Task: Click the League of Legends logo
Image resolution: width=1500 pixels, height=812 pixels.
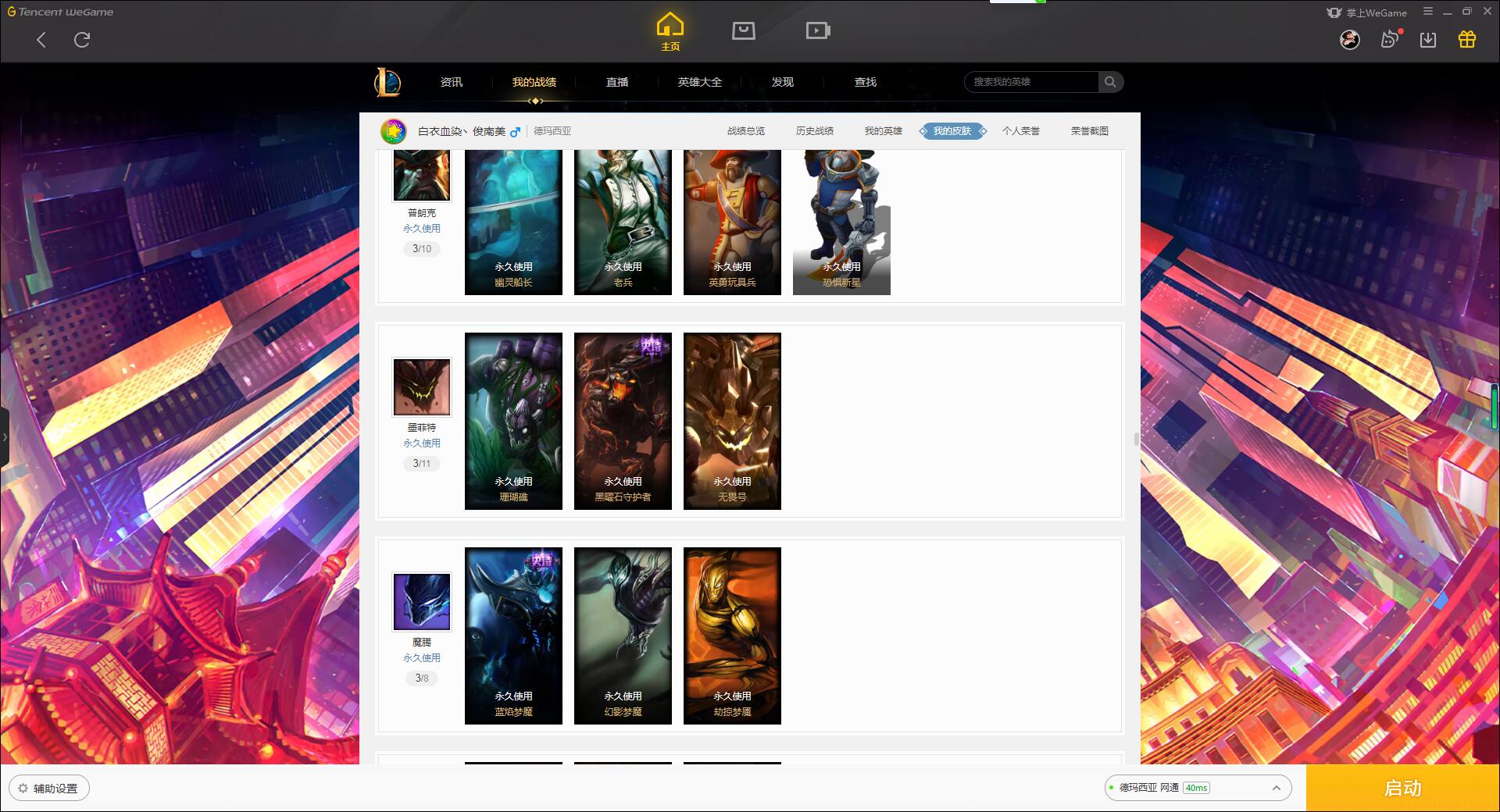Action: [387, 82]
